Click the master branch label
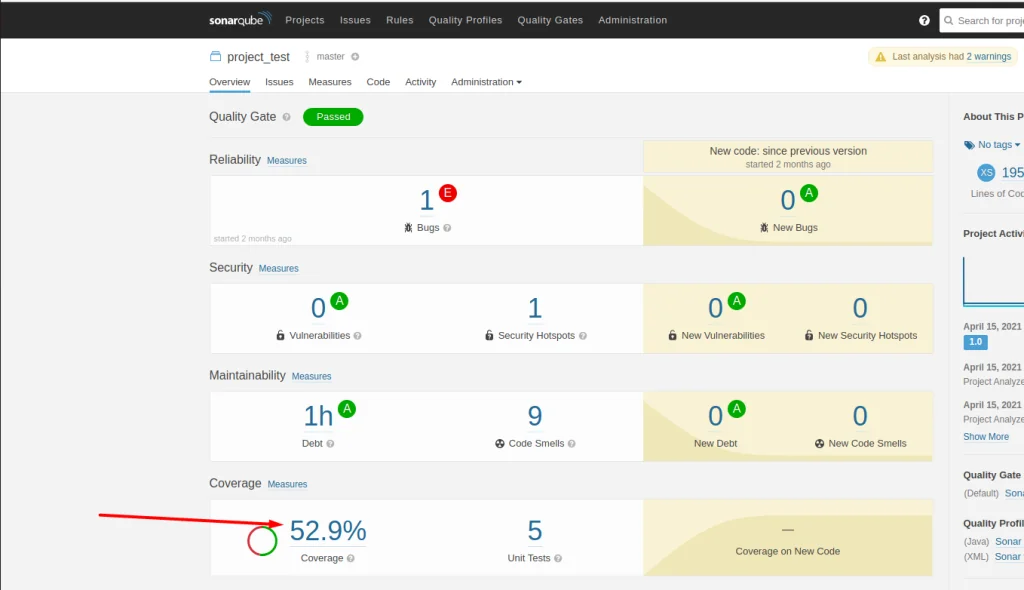This screenshot has height=590, width=1024. click(x=330, y=57)
